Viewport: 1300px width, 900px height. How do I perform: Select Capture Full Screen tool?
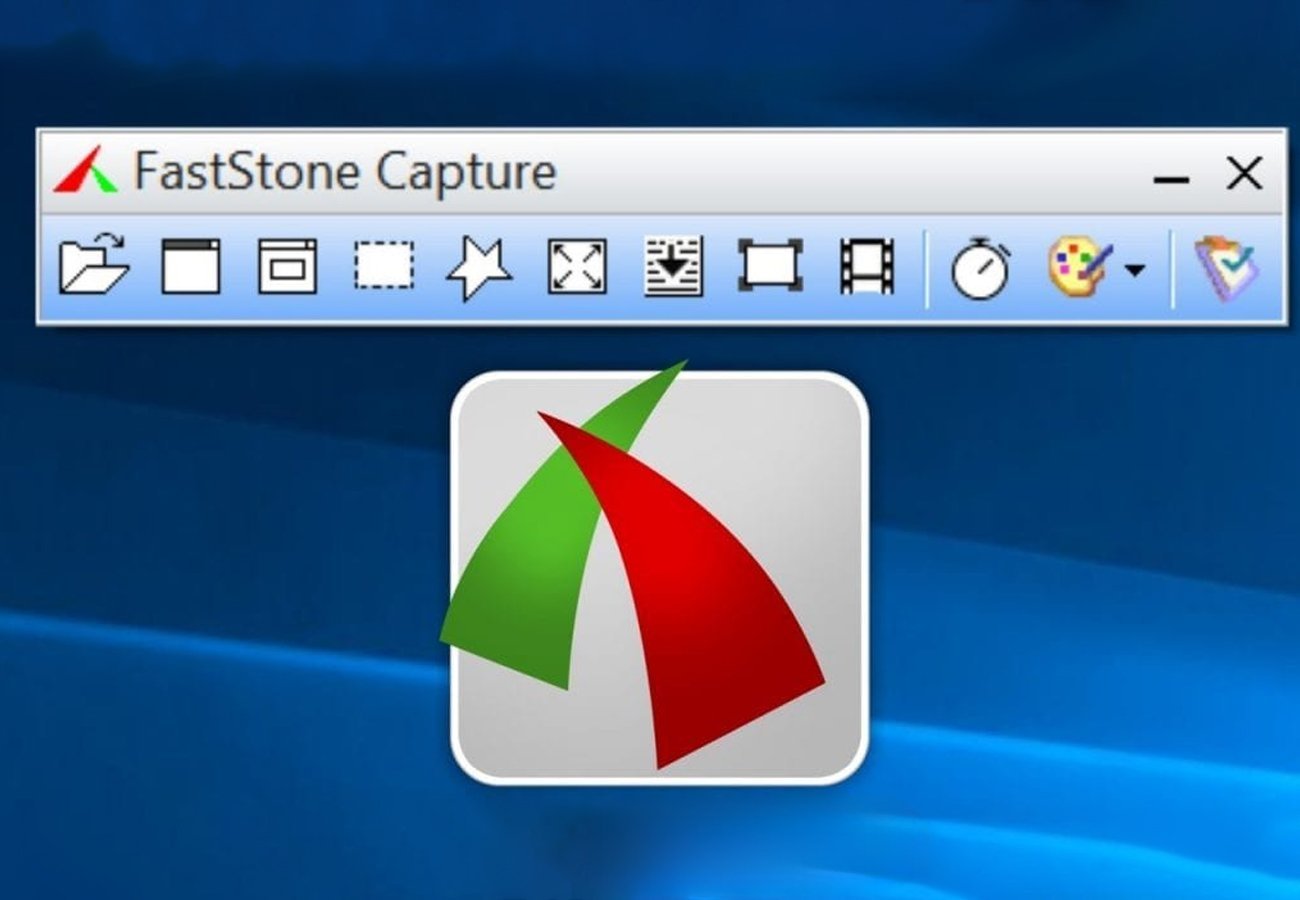pos(577,266)
